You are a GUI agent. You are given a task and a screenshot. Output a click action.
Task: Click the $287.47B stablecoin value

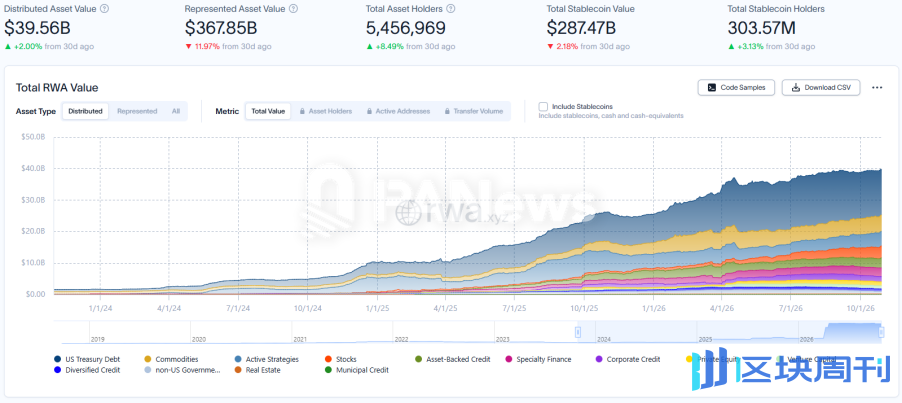tap(584, 28)
